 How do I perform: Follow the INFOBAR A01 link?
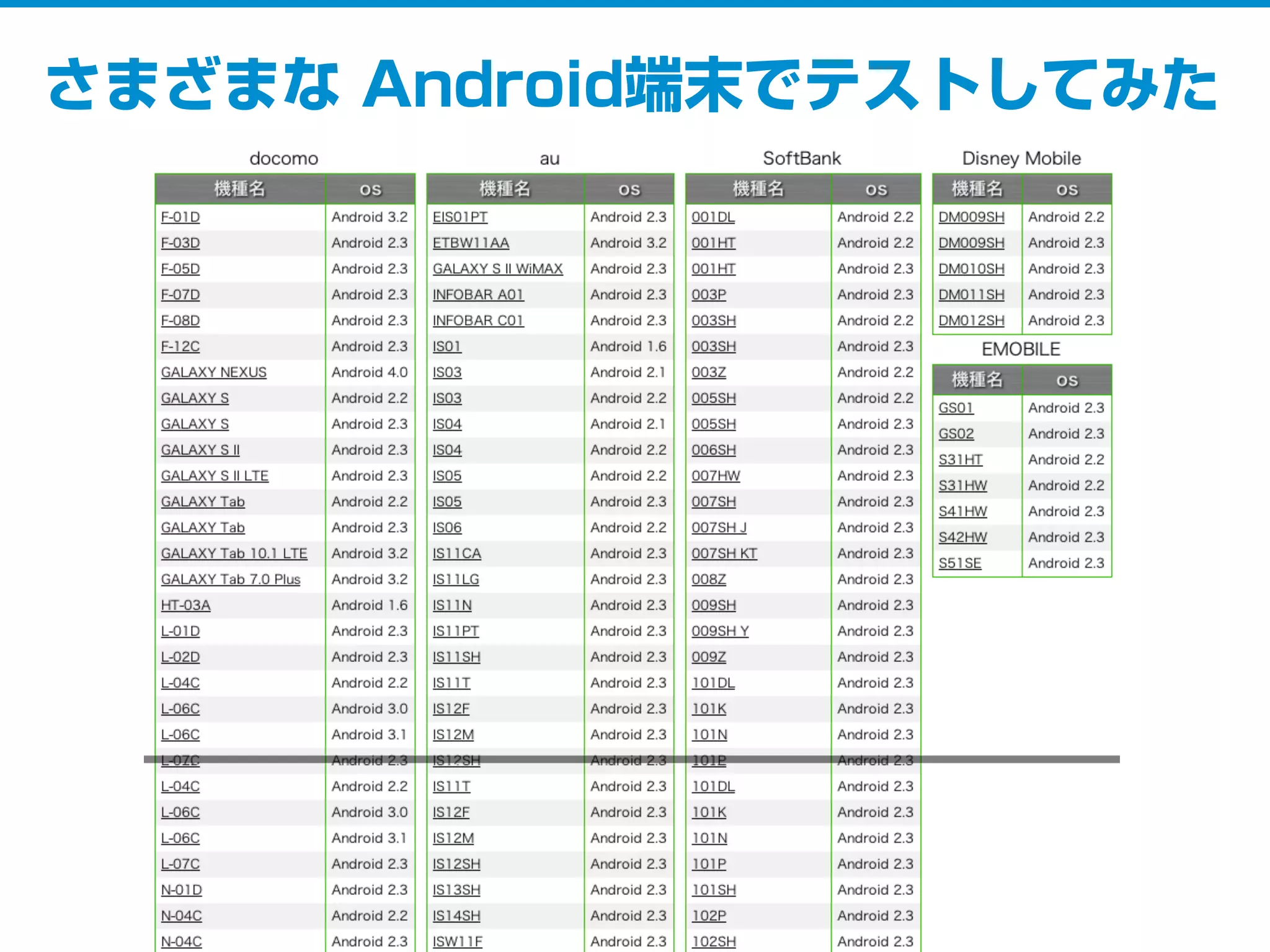coord(478,295)
